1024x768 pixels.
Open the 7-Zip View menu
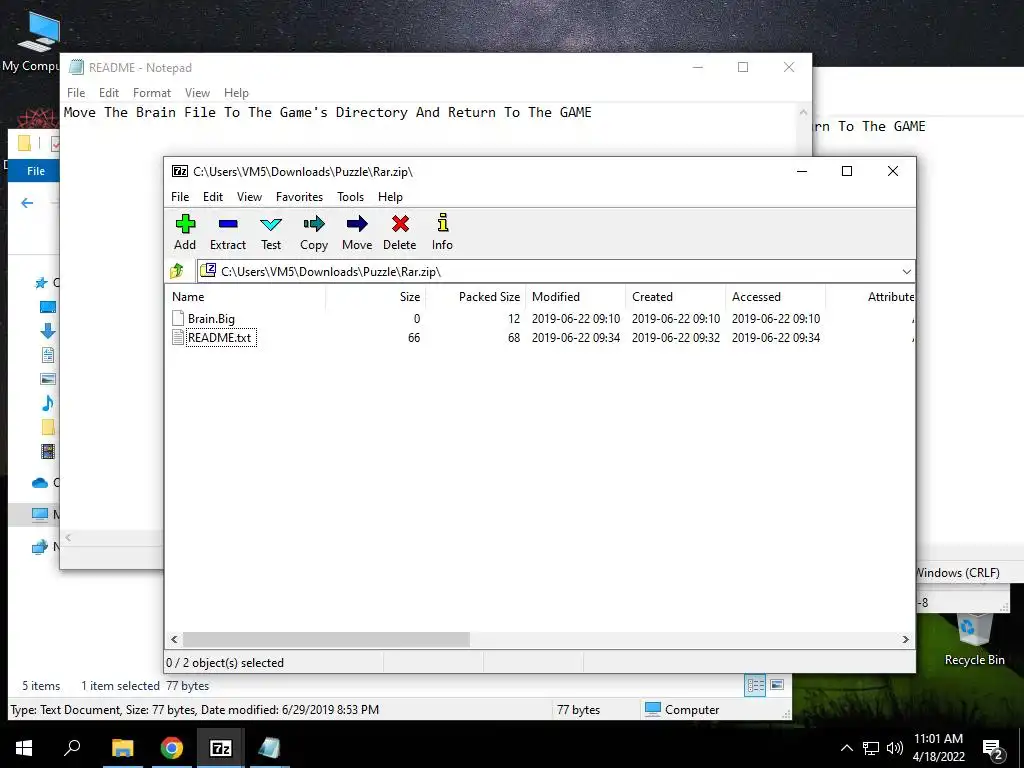point(249,197)
